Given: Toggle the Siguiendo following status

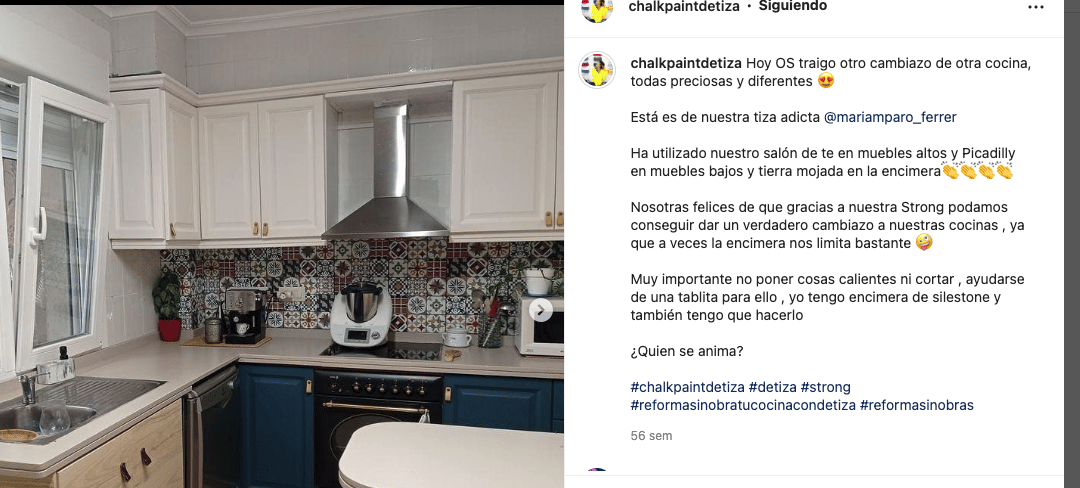Looking at the screenshot, I should (x=793, y=6).
